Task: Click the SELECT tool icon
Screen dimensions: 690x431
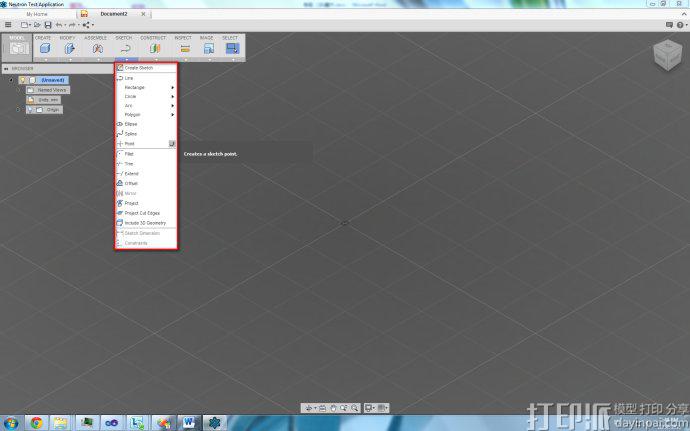Action: (x=232, y=49)
